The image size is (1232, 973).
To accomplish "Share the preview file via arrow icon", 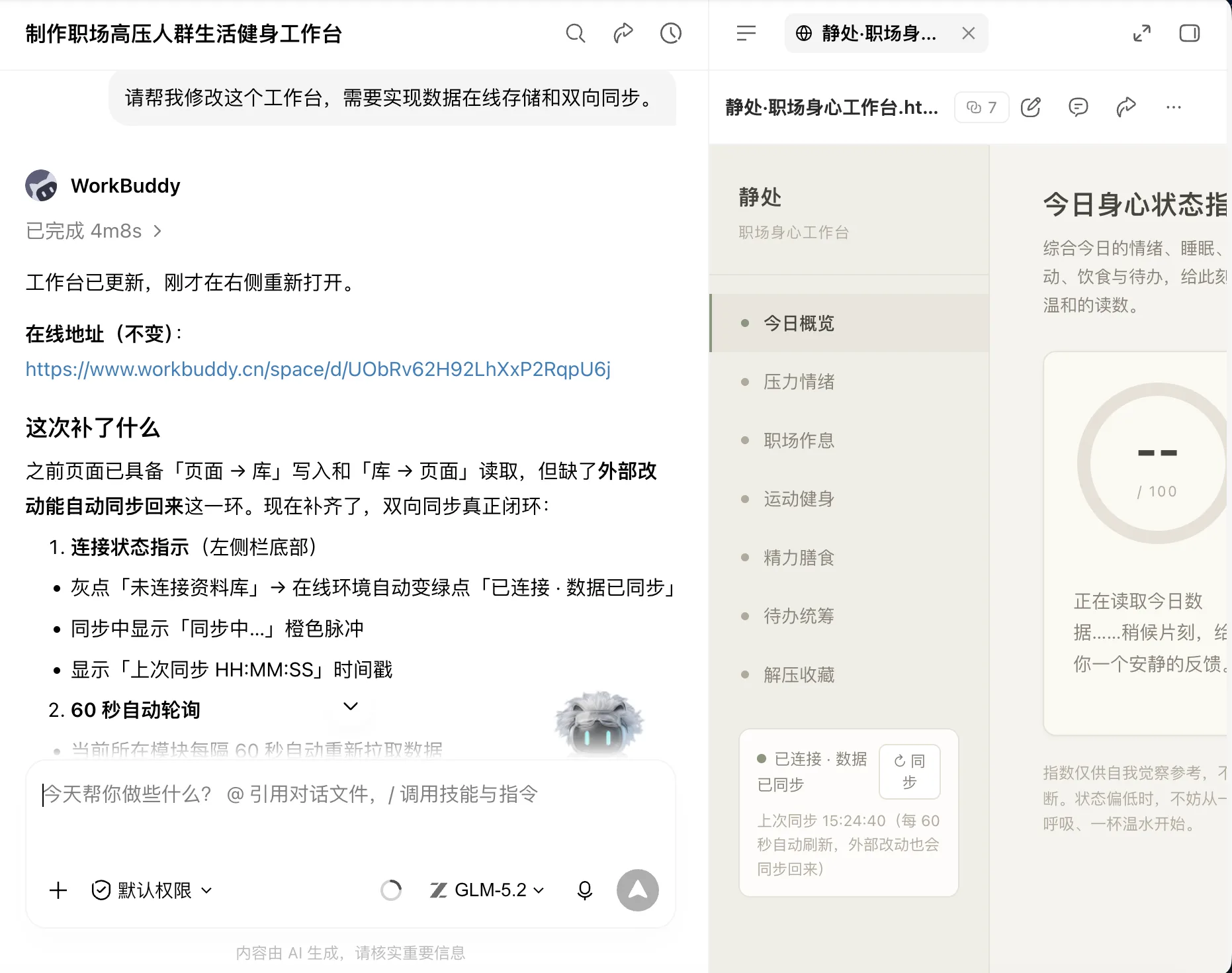I will tap(1126, 107).
